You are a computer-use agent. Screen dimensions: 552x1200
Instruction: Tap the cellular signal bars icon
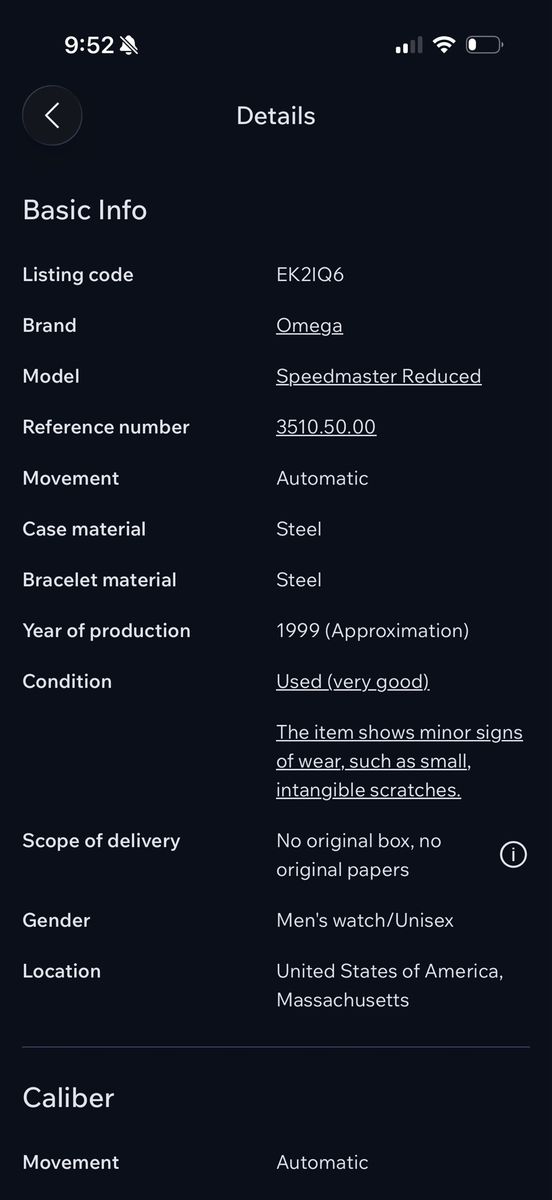point(409,45)
